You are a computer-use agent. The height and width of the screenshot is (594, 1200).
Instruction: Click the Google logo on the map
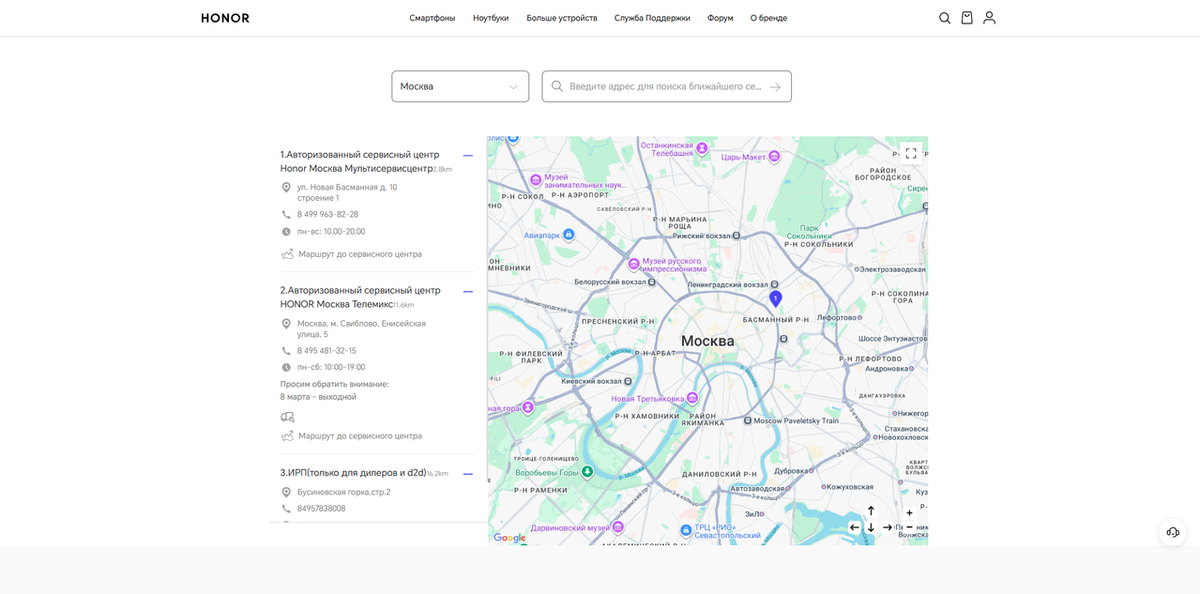(510, 538)
